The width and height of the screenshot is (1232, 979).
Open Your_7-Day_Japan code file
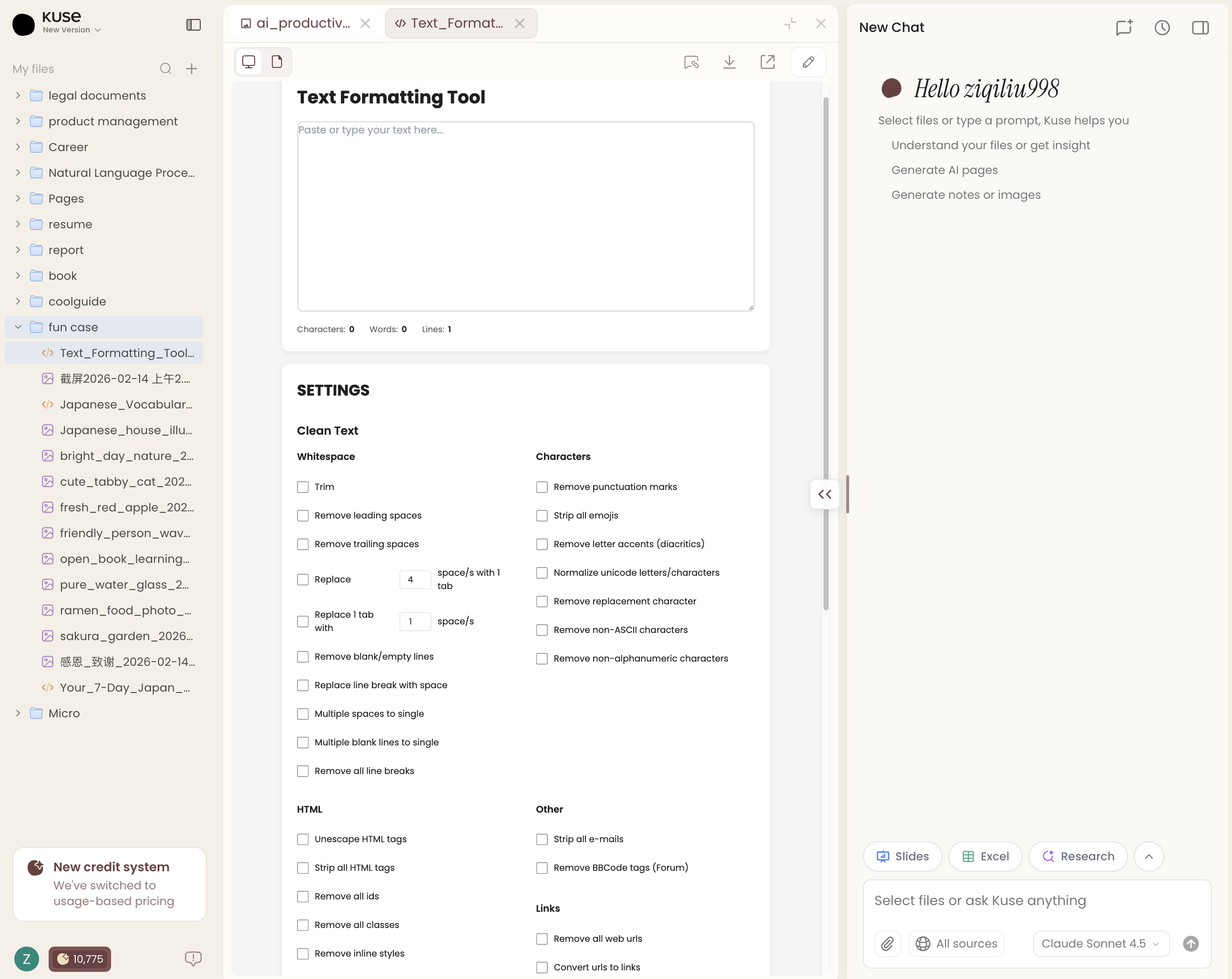click(104, 687)
